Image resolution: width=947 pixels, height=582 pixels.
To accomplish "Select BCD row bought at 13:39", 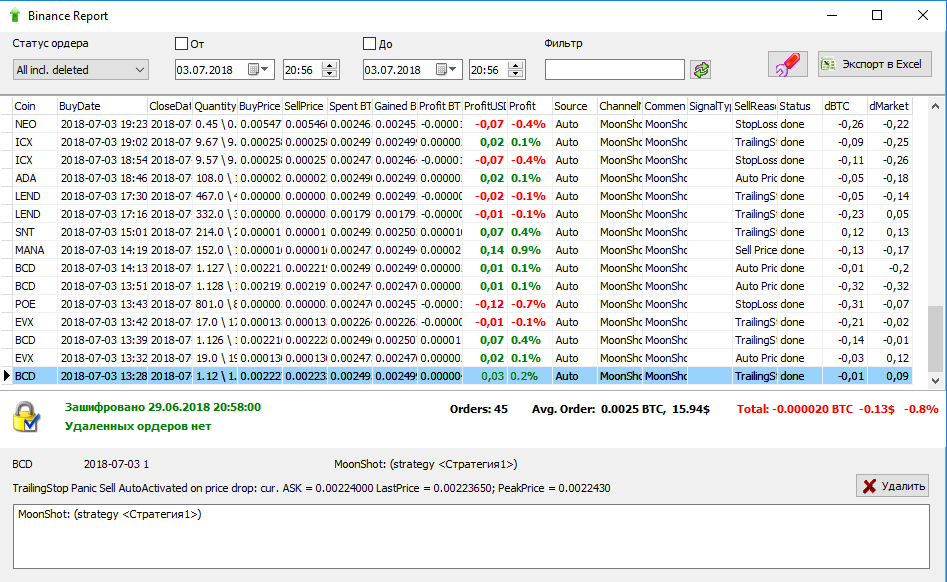I will (462, 340).
